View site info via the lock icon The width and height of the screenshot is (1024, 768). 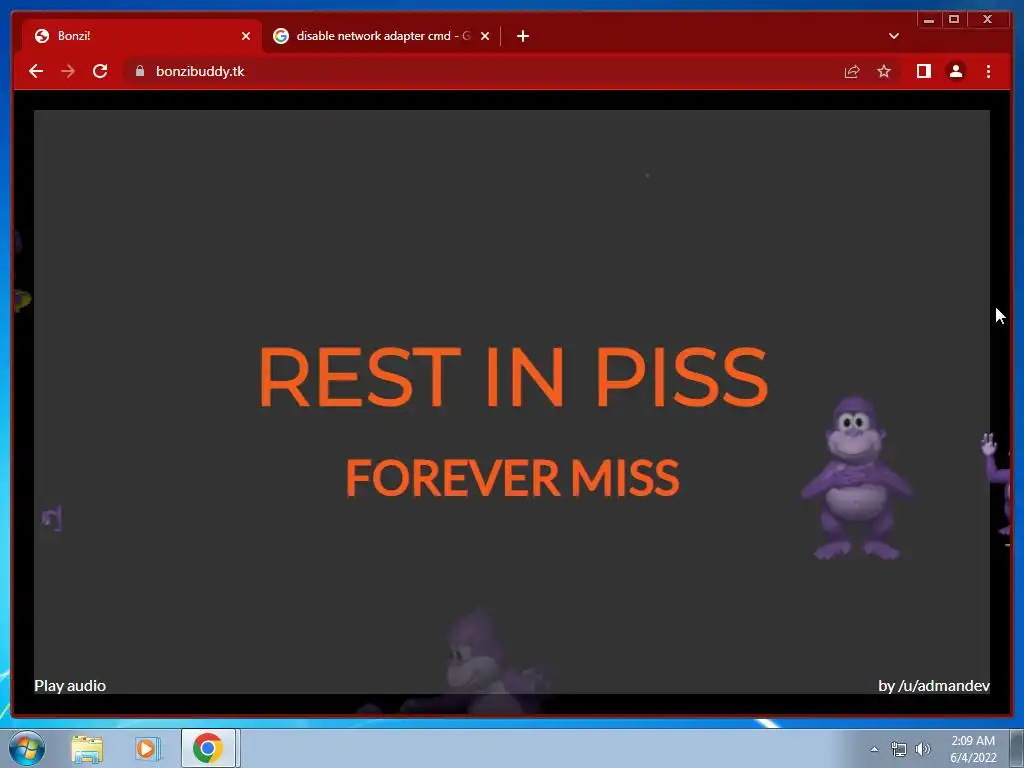(140, 71)
